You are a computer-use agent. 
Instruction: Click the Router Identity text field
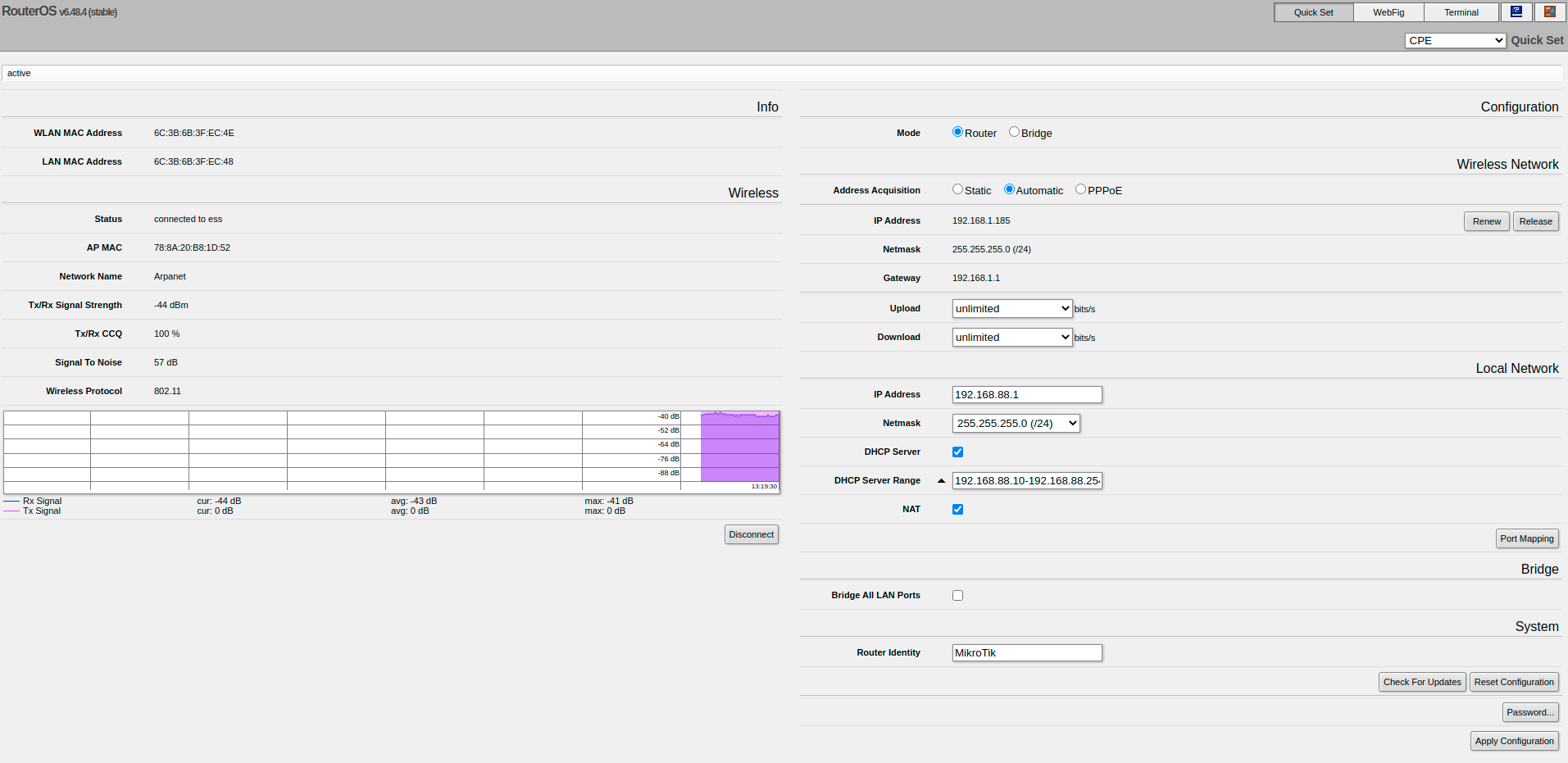1026,653
